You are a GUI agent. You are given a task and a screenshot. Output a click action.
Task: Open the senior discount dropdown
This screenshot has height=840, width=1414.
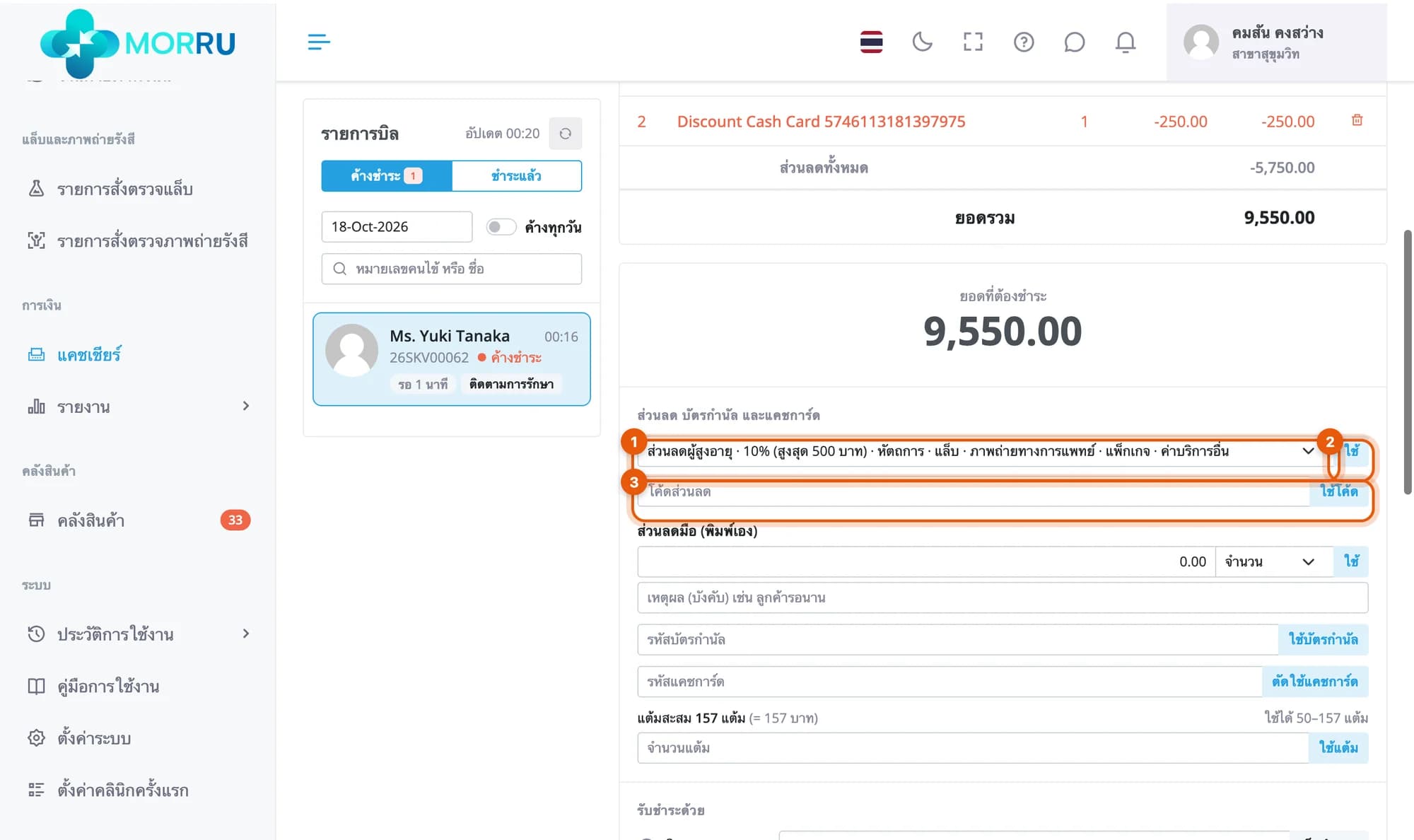point(981,452)
